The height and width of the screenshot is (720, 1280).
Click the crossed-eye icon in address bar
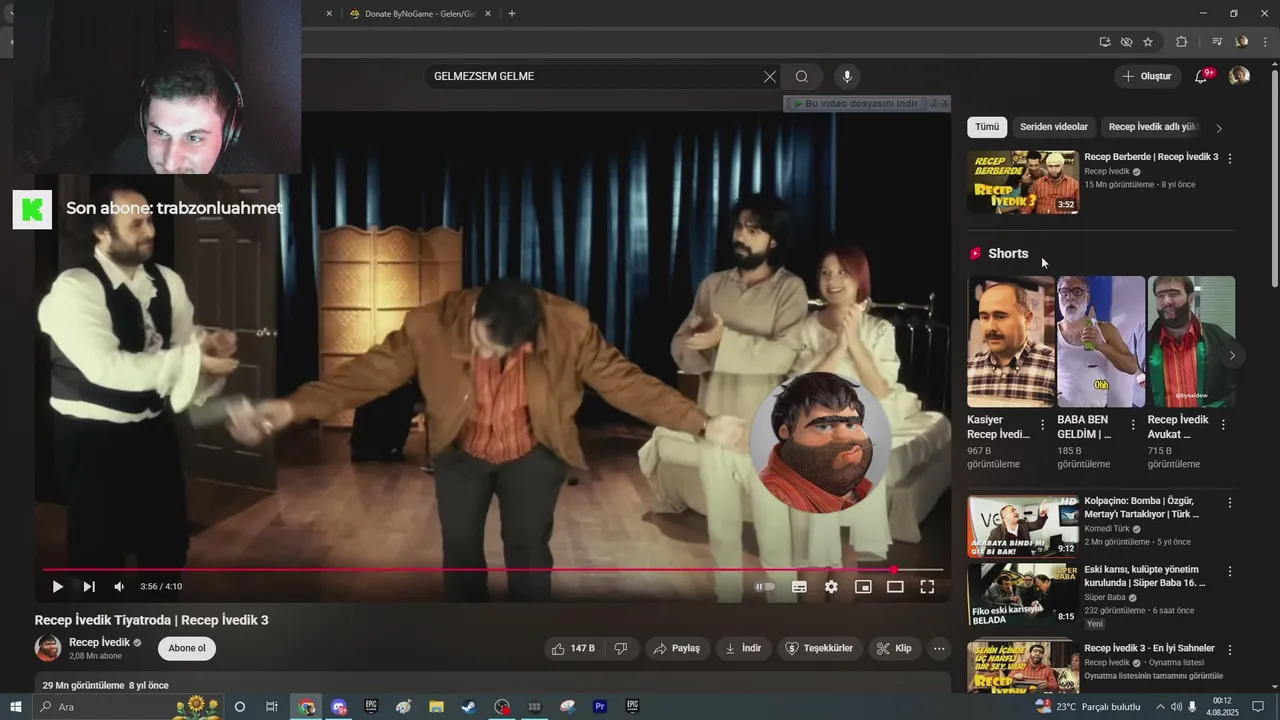click(1126, 42)
